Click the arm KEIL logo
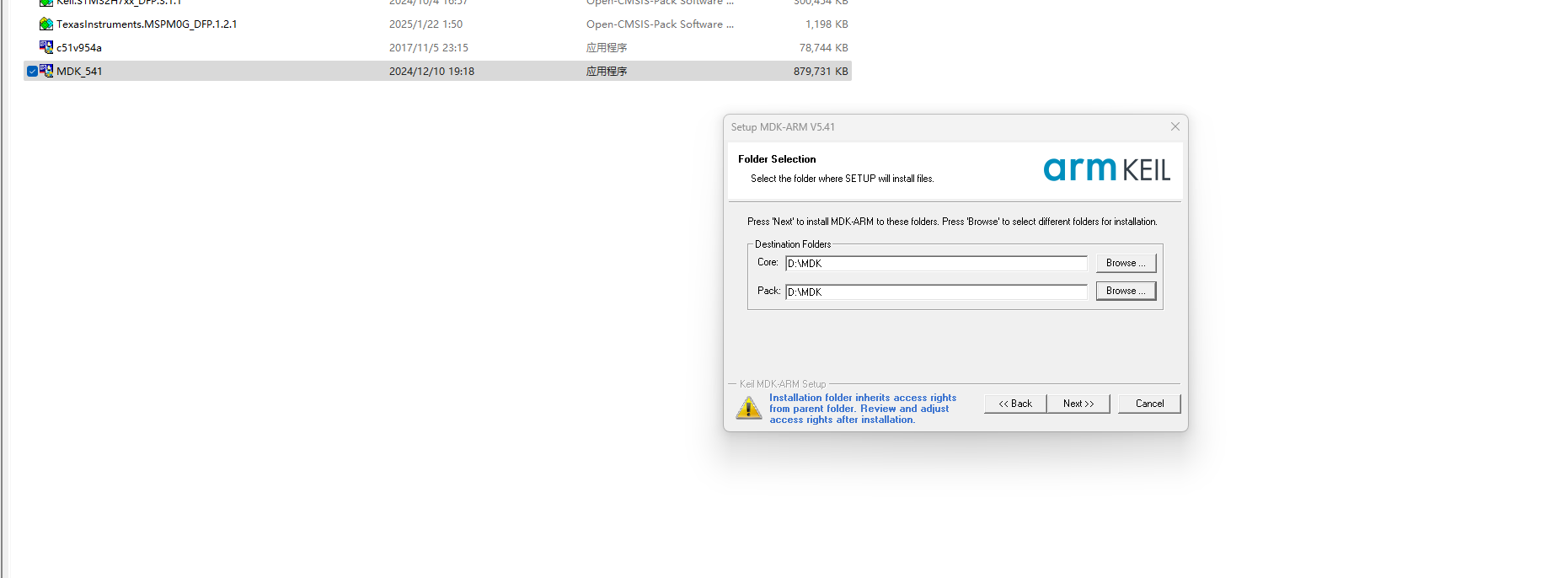This screenshot has height=578, width=1568. 1106,169
